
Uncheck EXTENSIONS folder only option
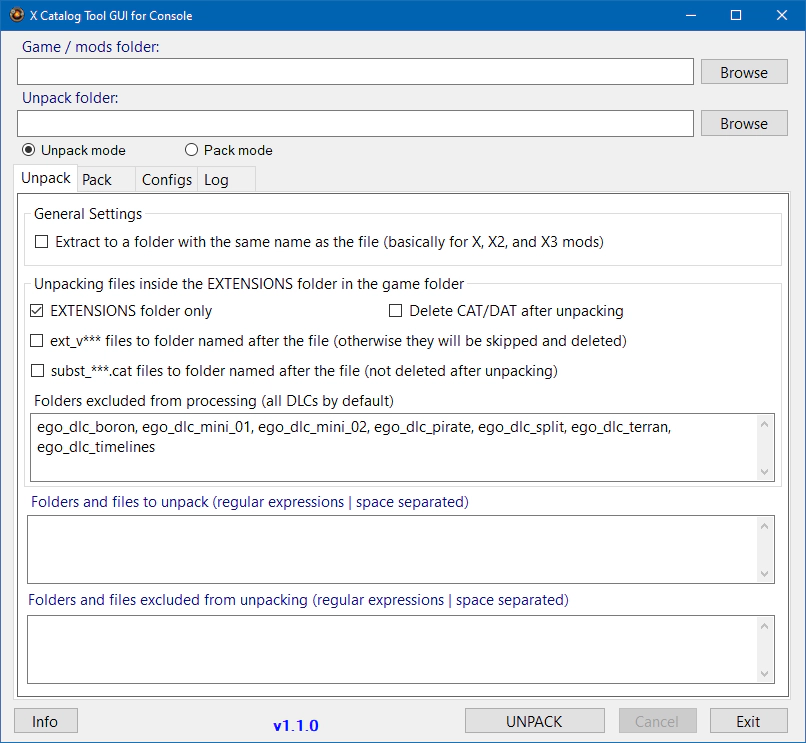tap(37, 311)
